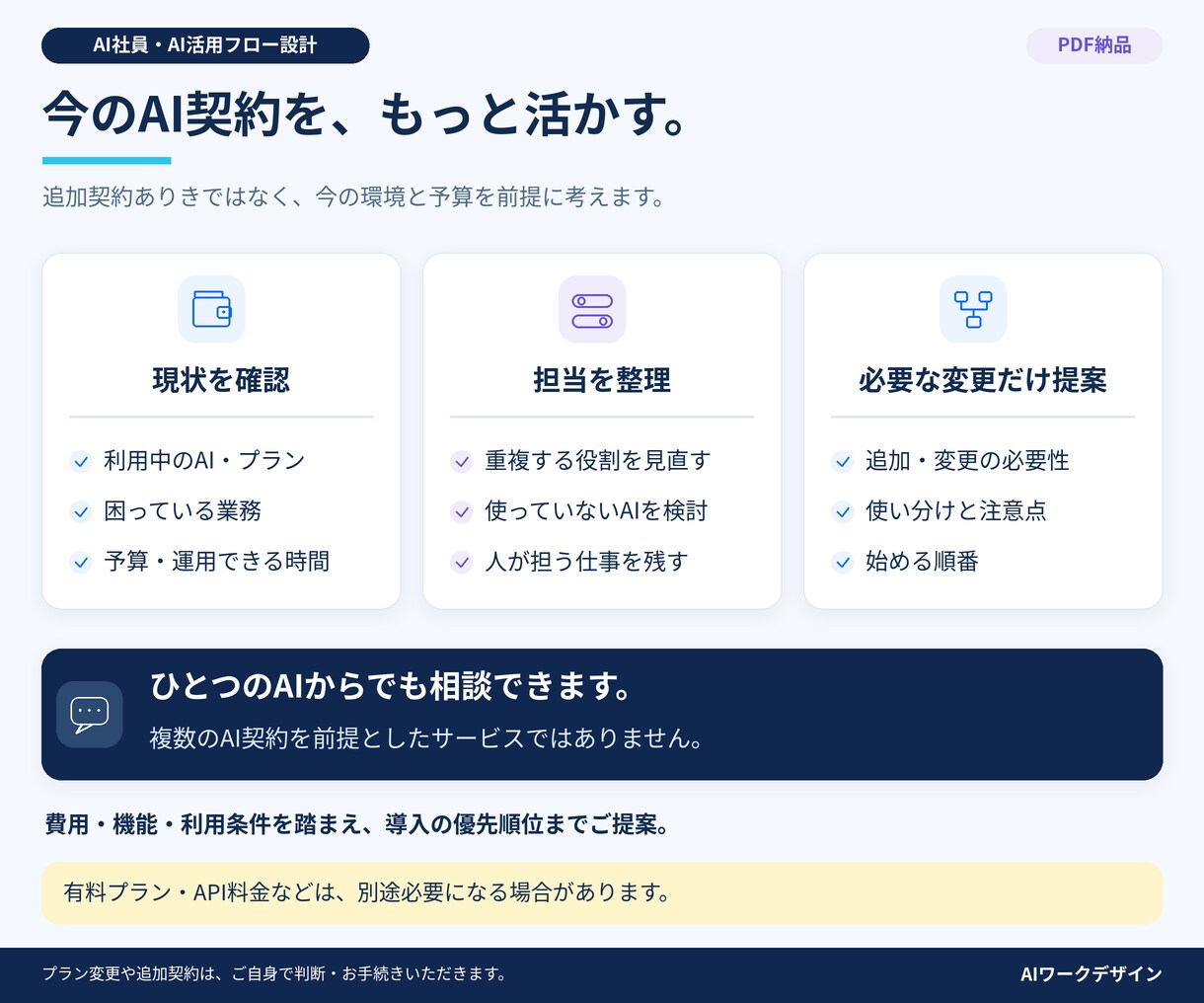The height and width of the screenshot is (1003, 1204).
Task: Click the text 始める順番
Action: pos(922,562)
